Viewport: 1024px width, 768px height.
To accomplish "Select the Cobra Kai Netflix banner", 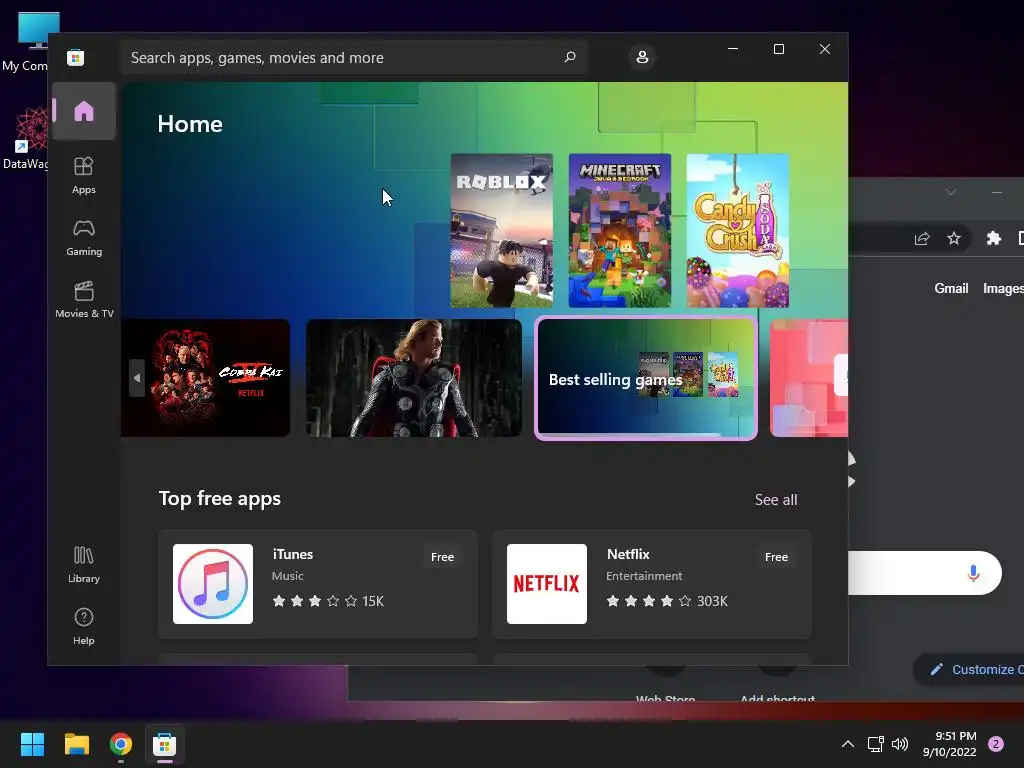I will (x=206, y=378).
